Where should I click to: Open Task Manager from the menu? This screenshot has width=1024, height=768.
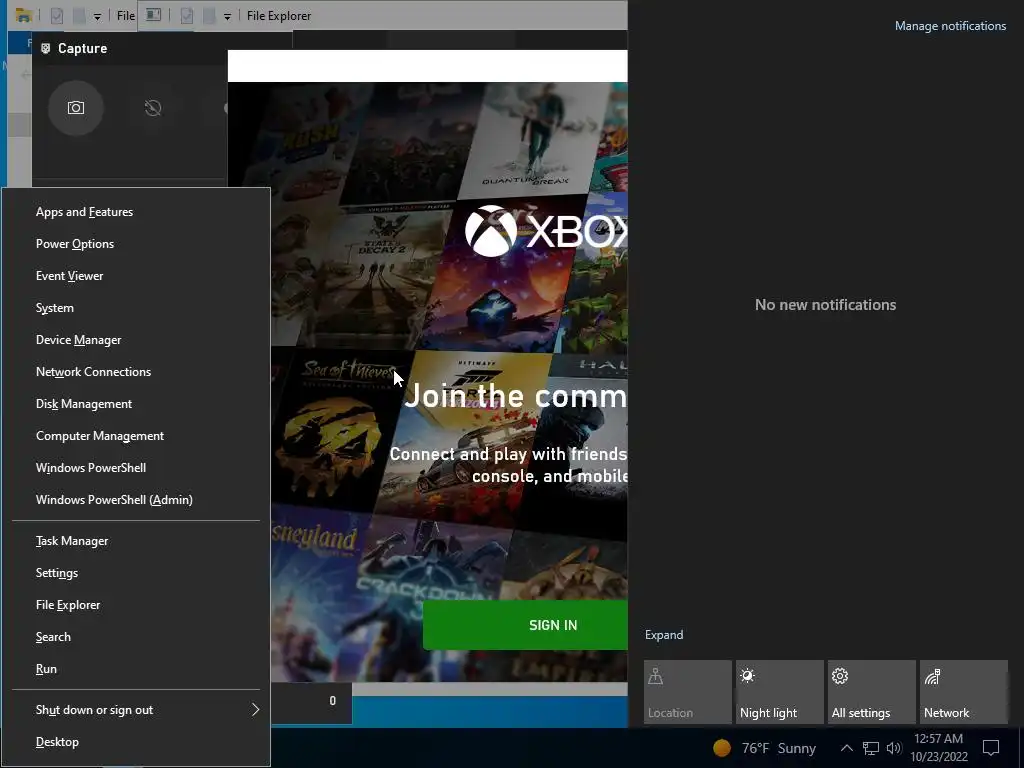coord(136,541)
